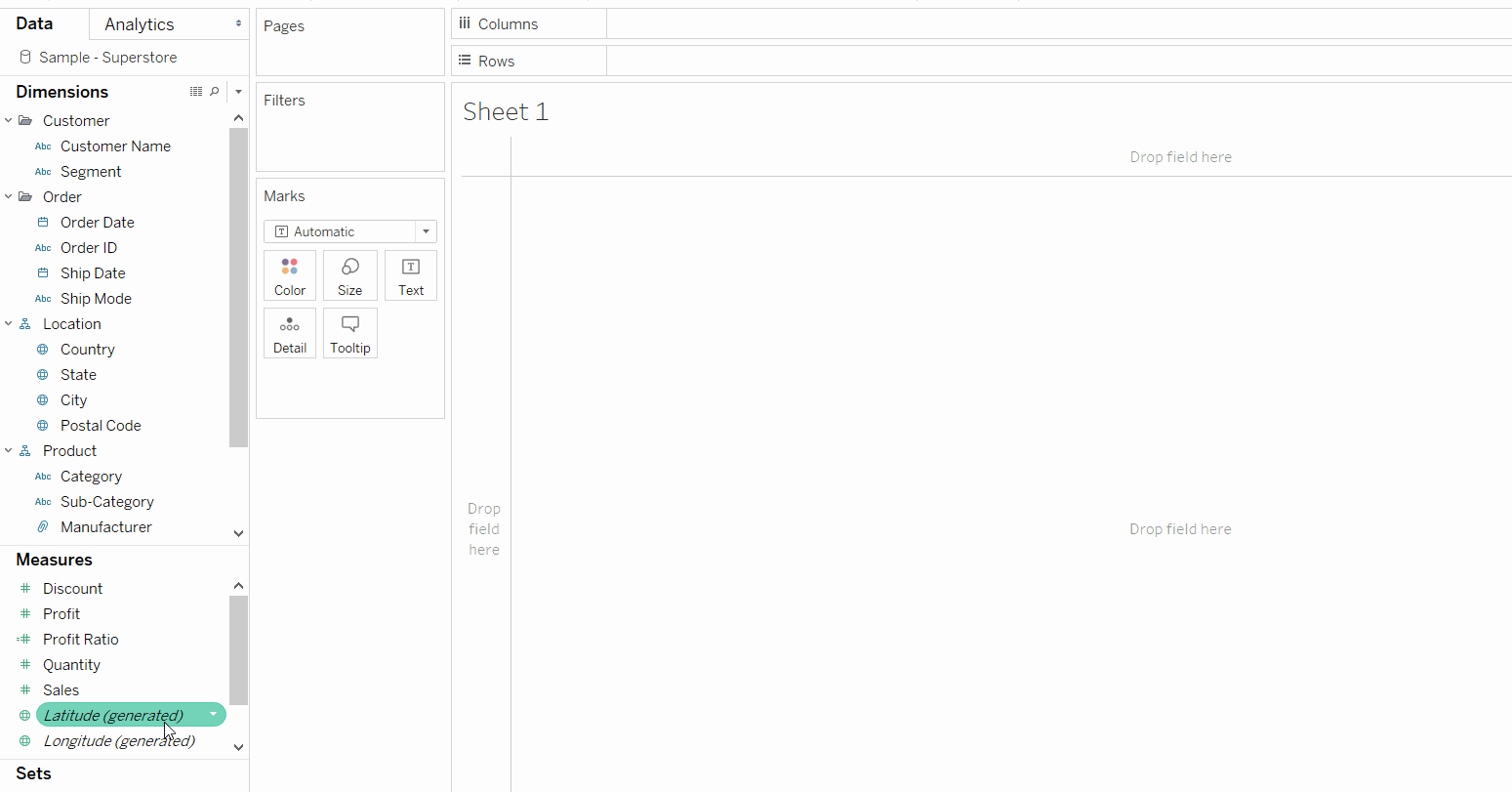Select the Discount measure
The height and width of the screenshot is (792, 1512).
click(72, 589)
